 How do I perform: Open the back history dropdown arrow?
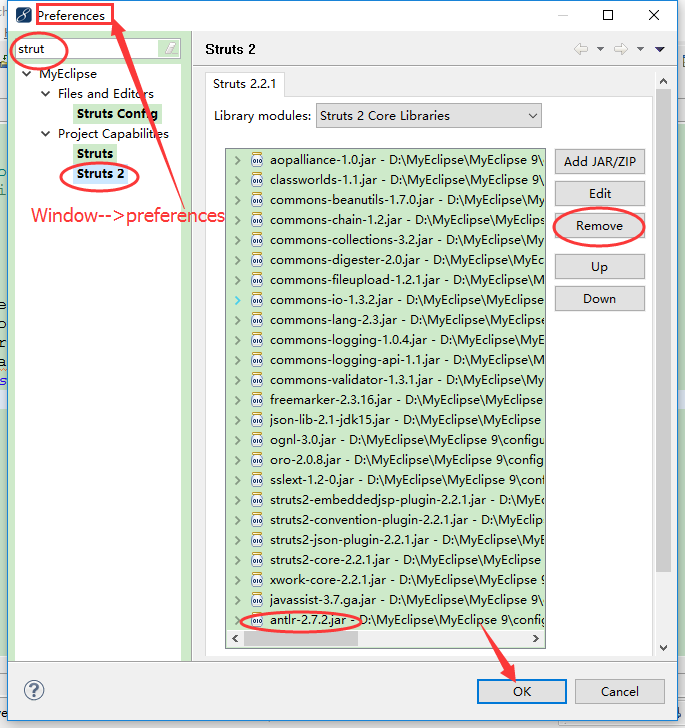tap(600, 49)
